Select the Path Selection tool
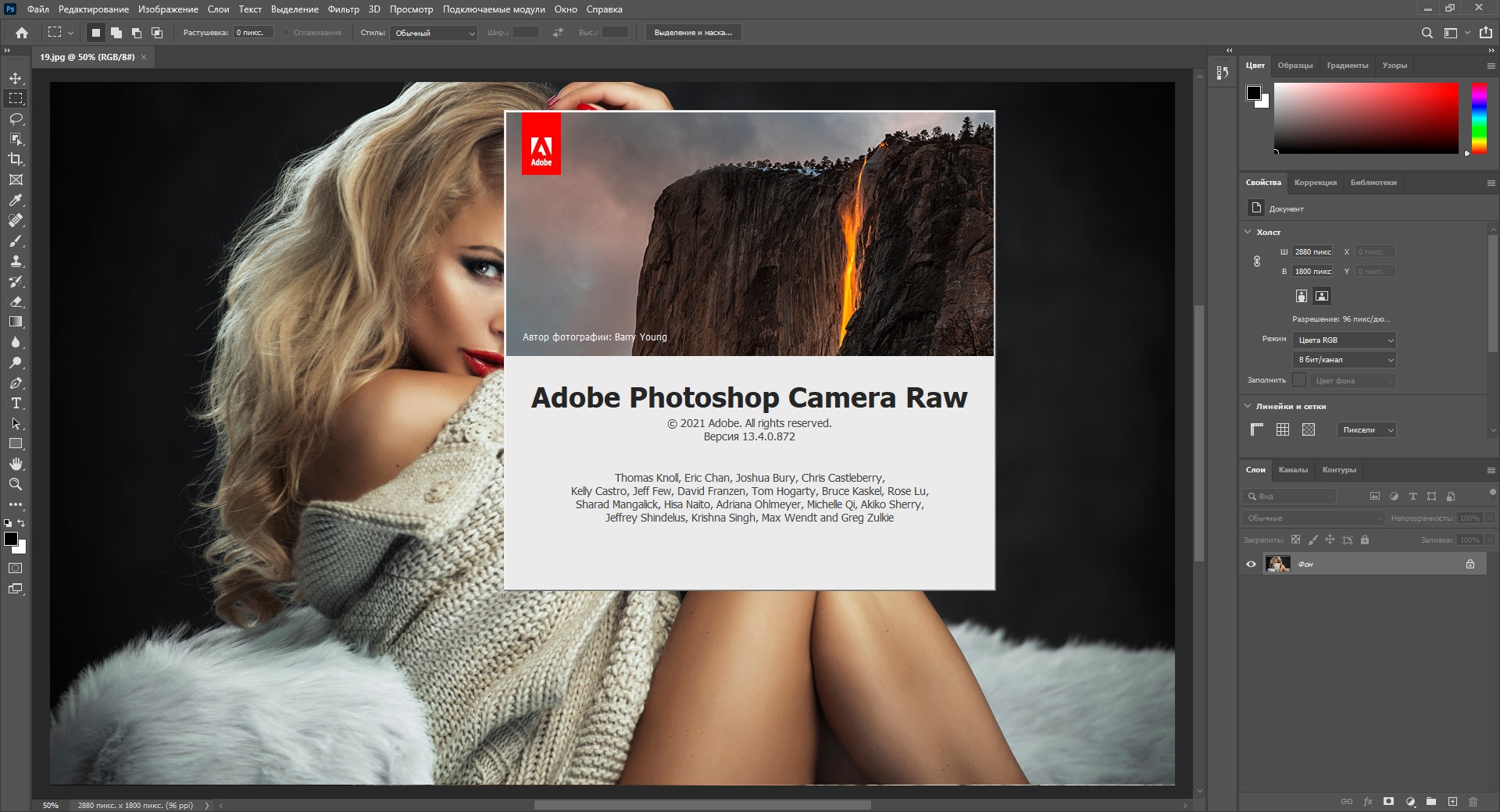This screenshot has width=1500, height=812. pos(16,423)
